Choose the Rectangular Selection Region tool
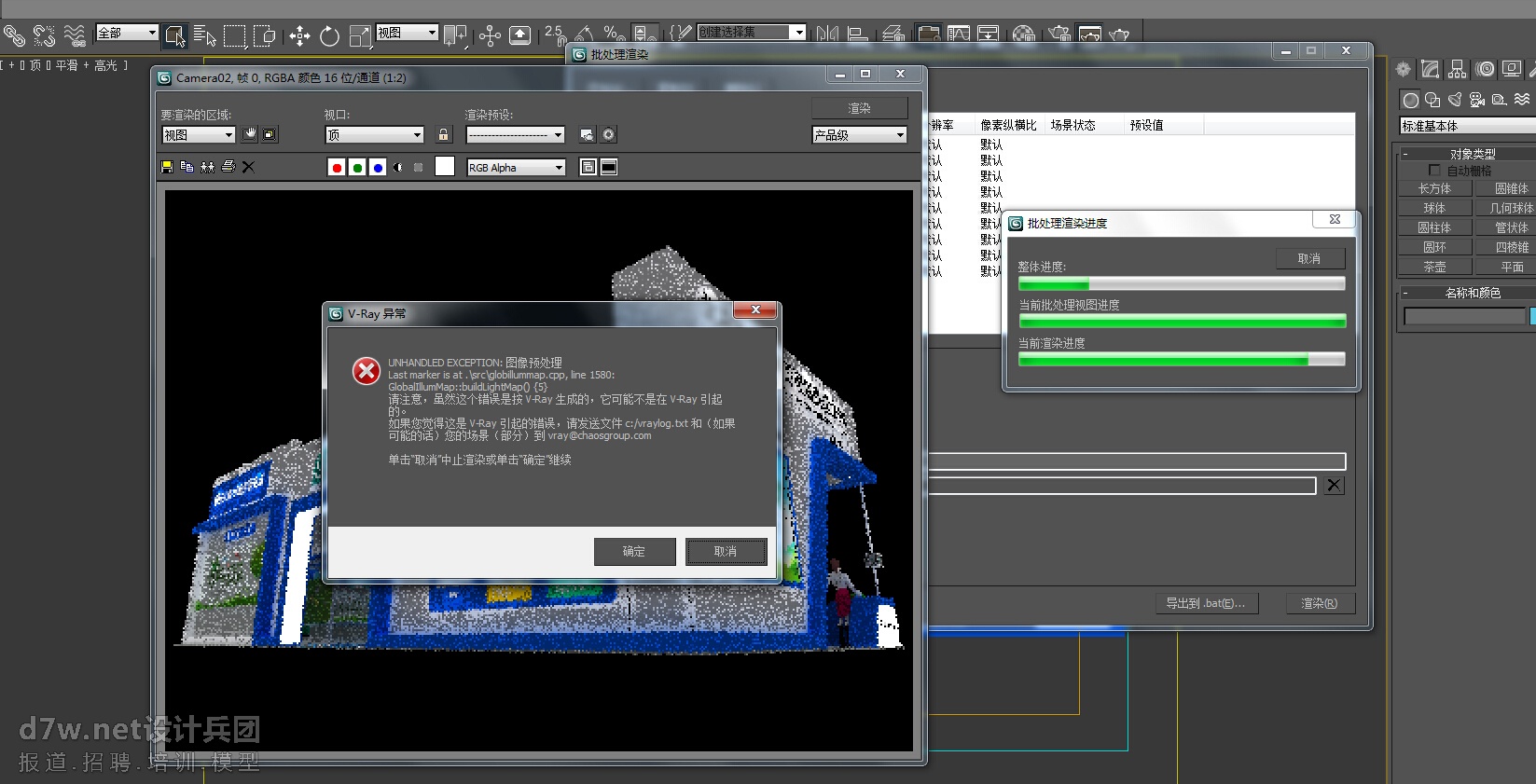The width and height of the screenshot is (1536, 784). (x=235, y=36)
